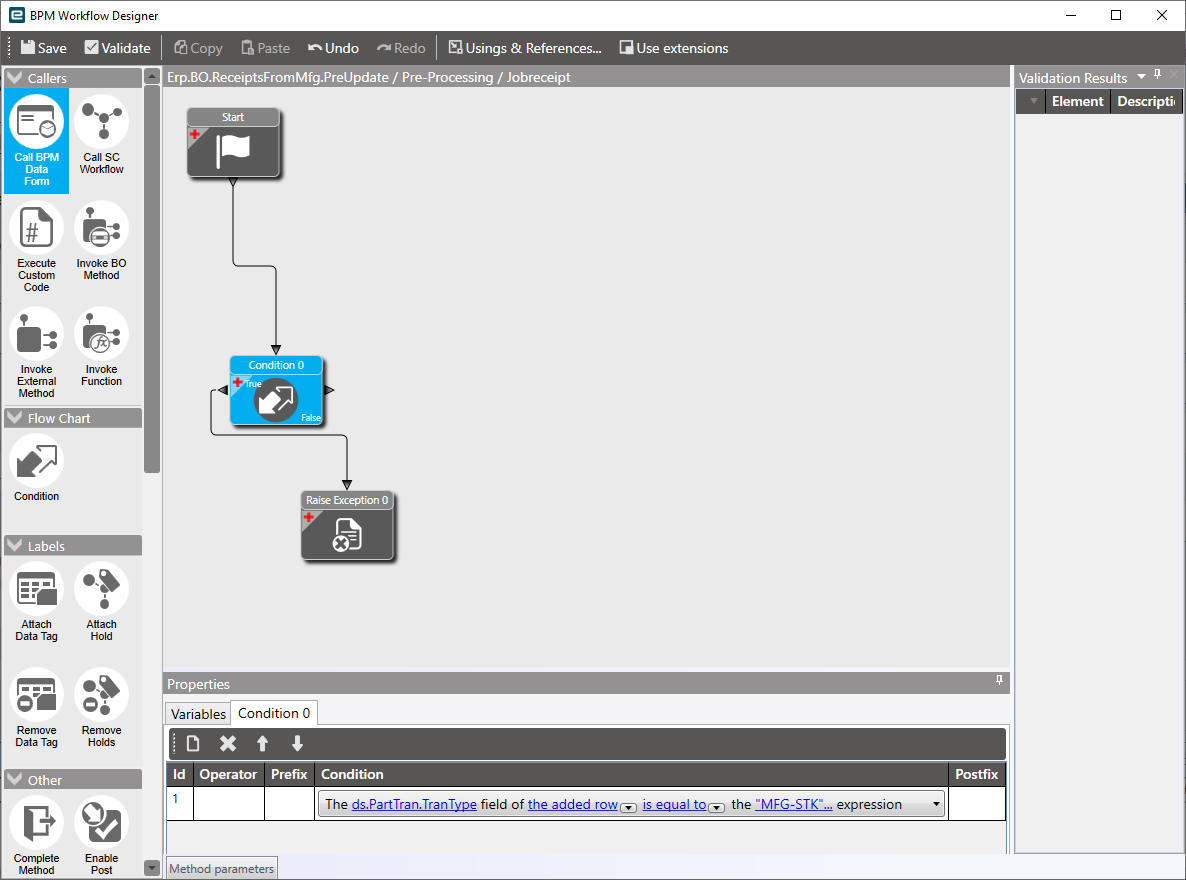
Task: Click the Condition flow chart icon
Action: coord(36,468)
